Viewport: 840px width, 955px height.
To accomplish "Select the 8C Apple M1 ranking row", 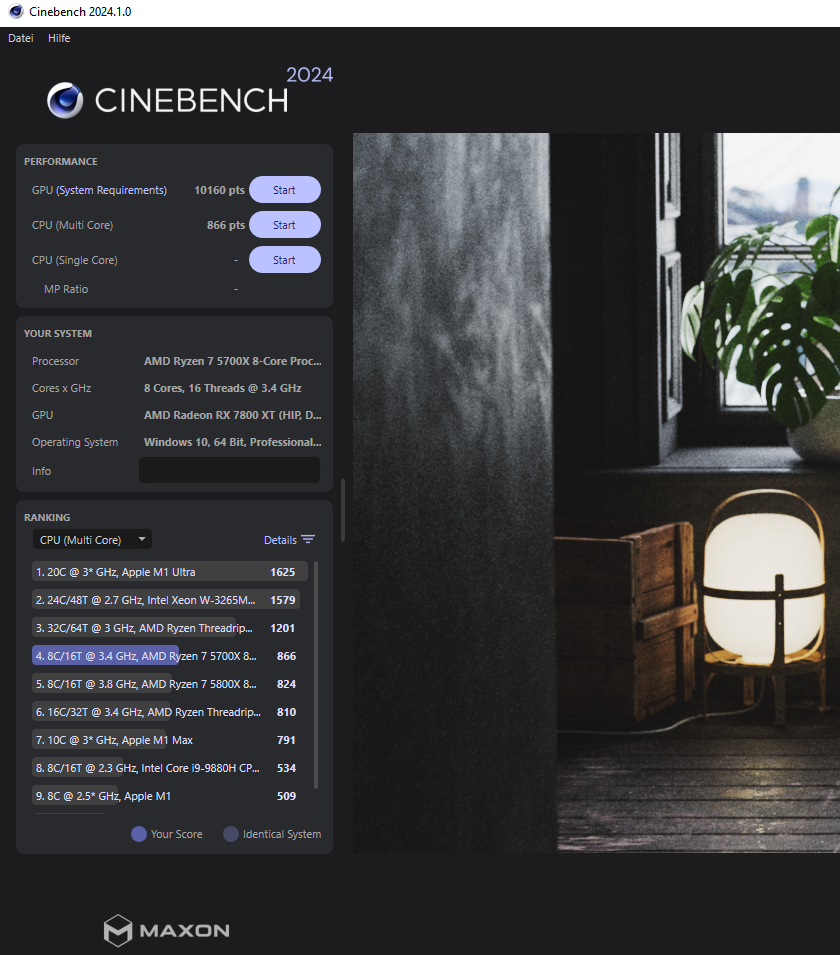I will click(x=166, y=796).
